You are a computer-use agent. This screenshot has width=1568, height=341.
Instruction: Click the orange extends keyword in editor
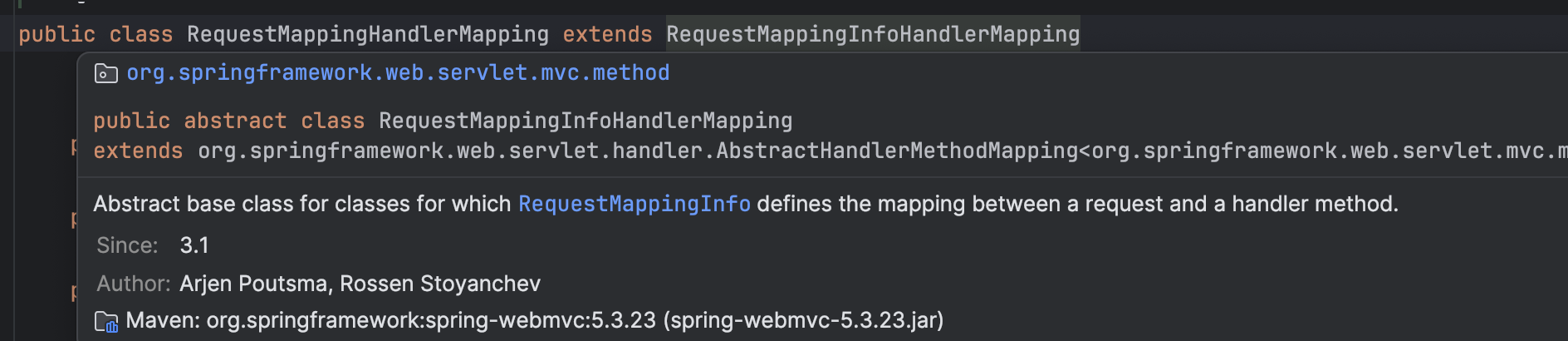coord(607,34)
